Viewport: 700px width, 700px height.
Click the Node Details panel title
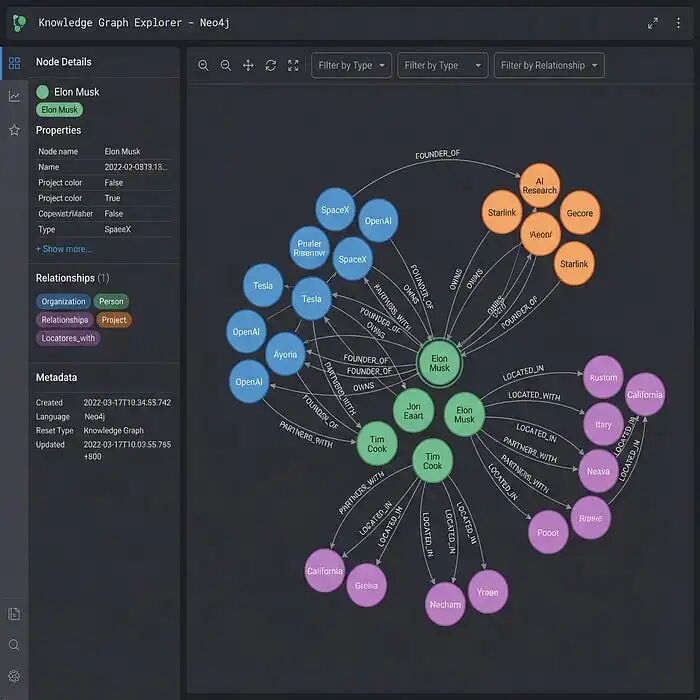(x=63, y=62)
